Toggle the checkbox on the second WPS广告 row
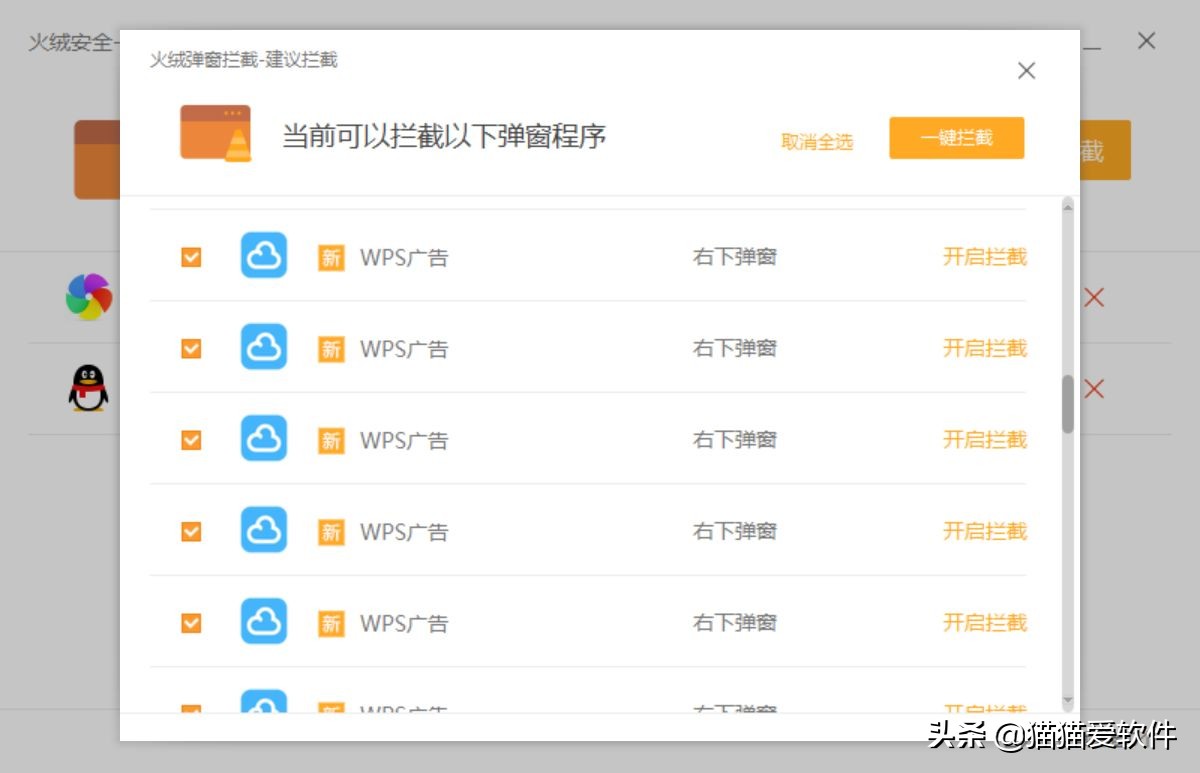The width and height of the screenshot is (1200, 773). click(190, 348)
